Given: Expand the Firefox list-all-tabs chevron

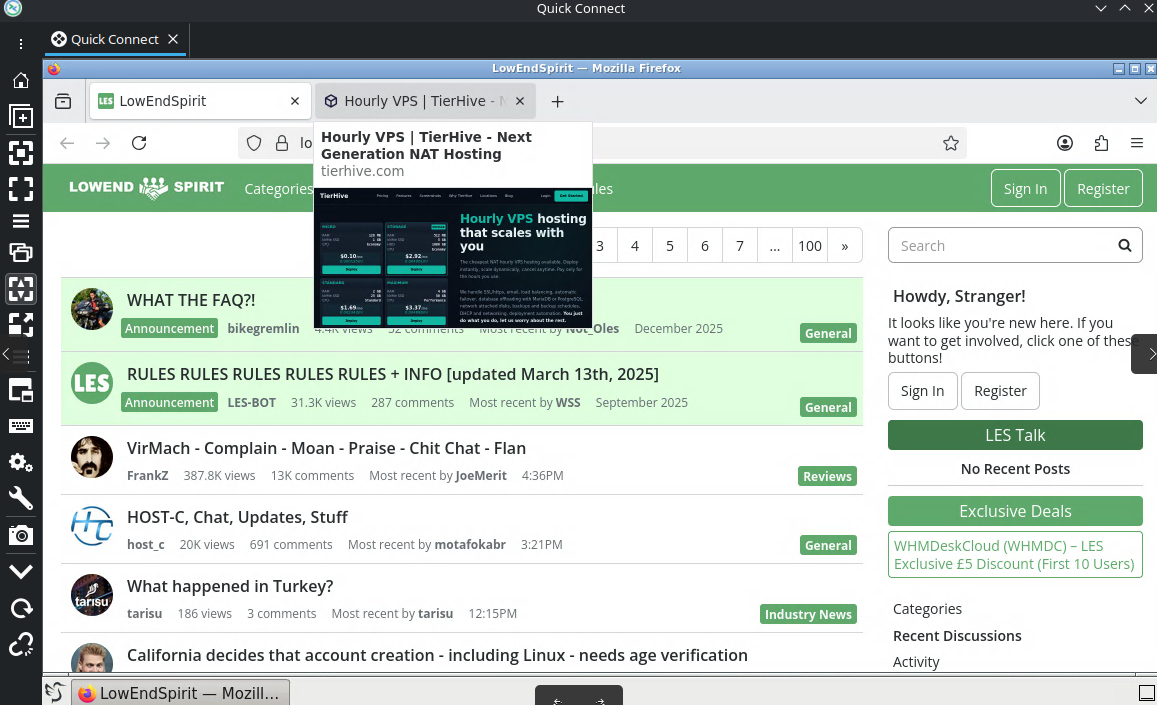Looking at the screenshot, I should coord(1141,101).
